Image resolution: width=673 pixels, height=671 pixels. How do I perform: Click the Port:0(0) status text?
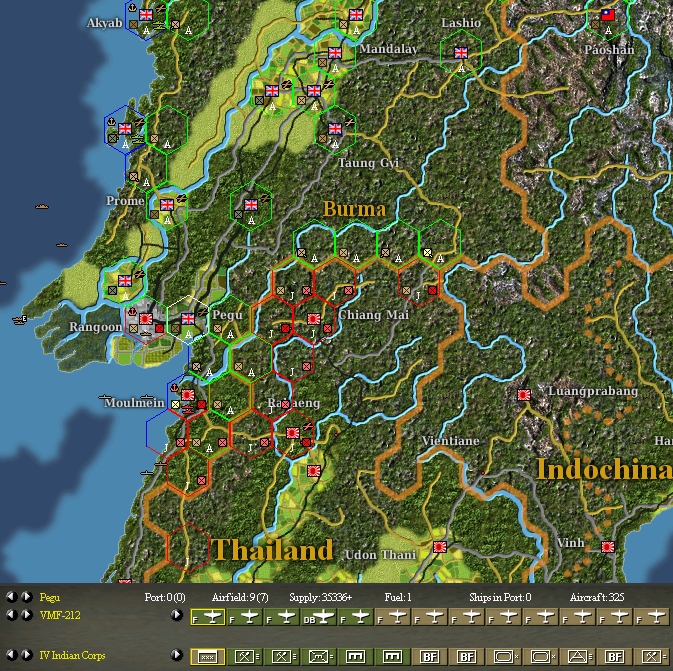pos(165,597)
